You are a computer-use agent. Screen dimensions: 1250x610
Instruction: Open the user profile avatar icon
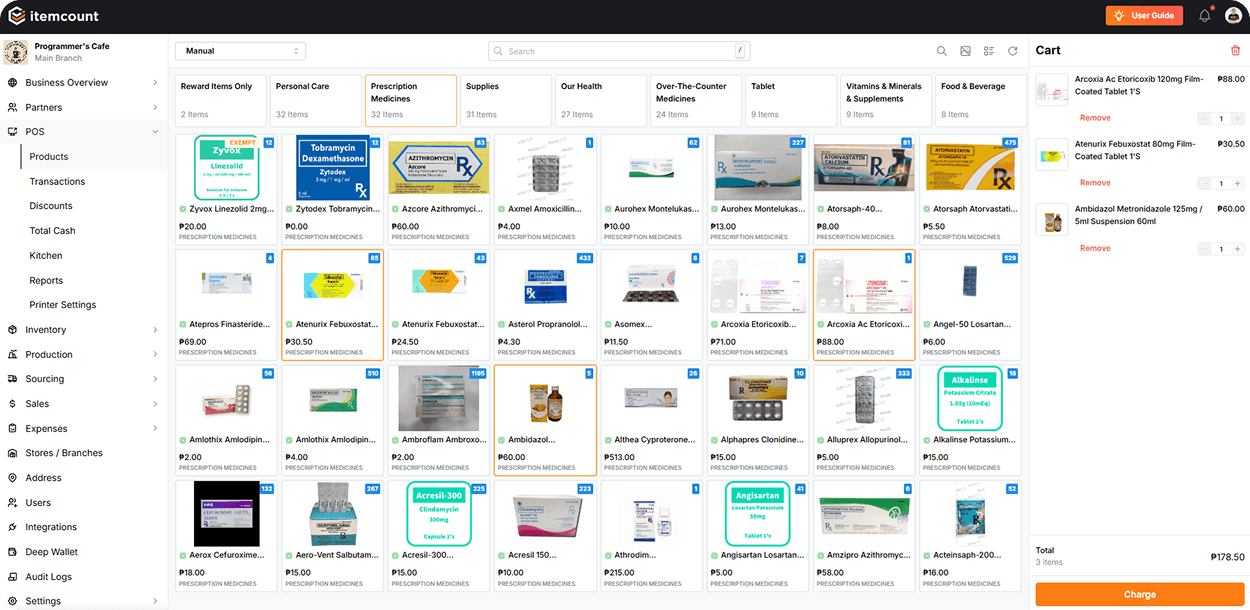coord(1233,15)
